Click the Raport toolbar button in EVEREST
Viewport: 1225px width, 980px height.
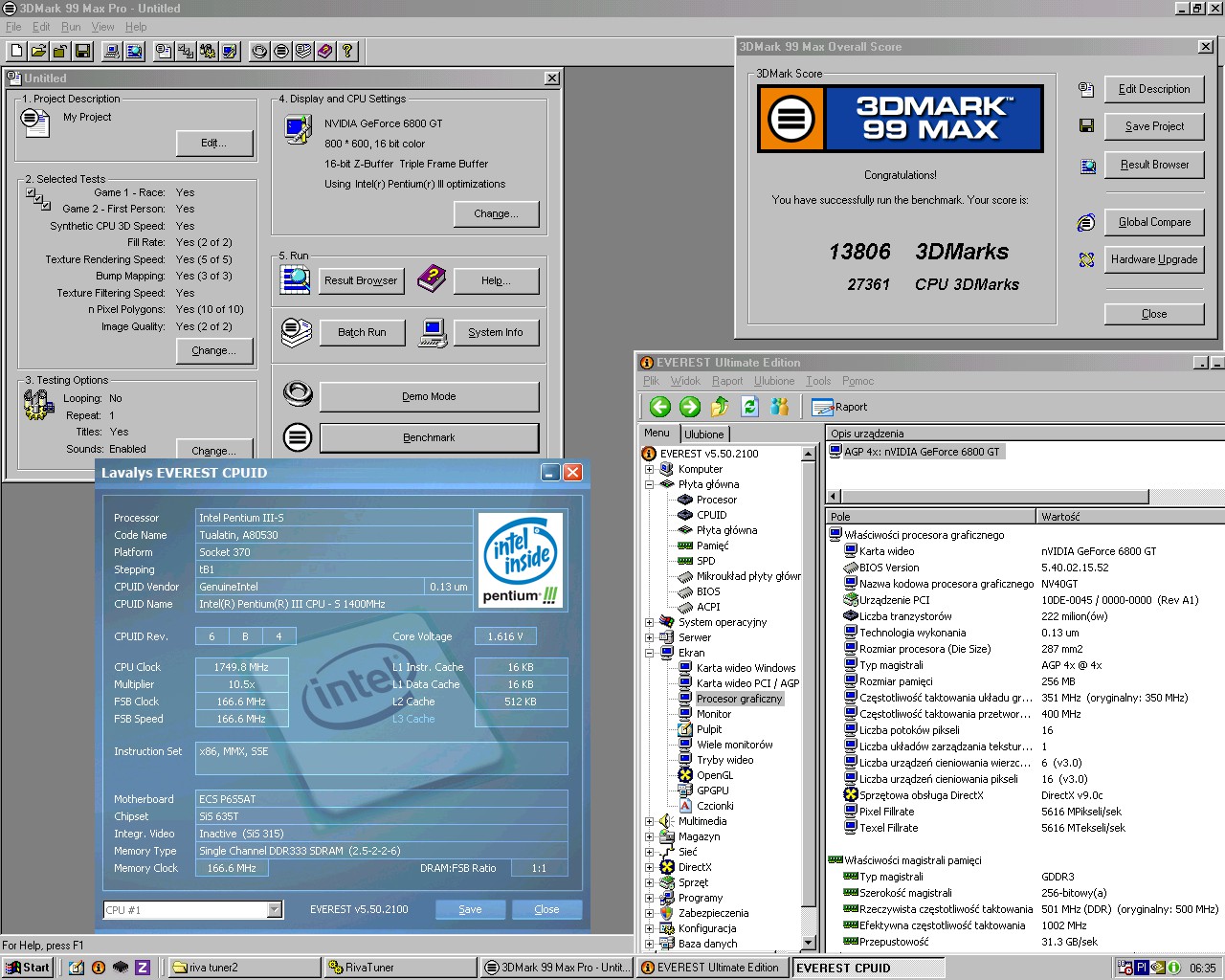[838, 407]
